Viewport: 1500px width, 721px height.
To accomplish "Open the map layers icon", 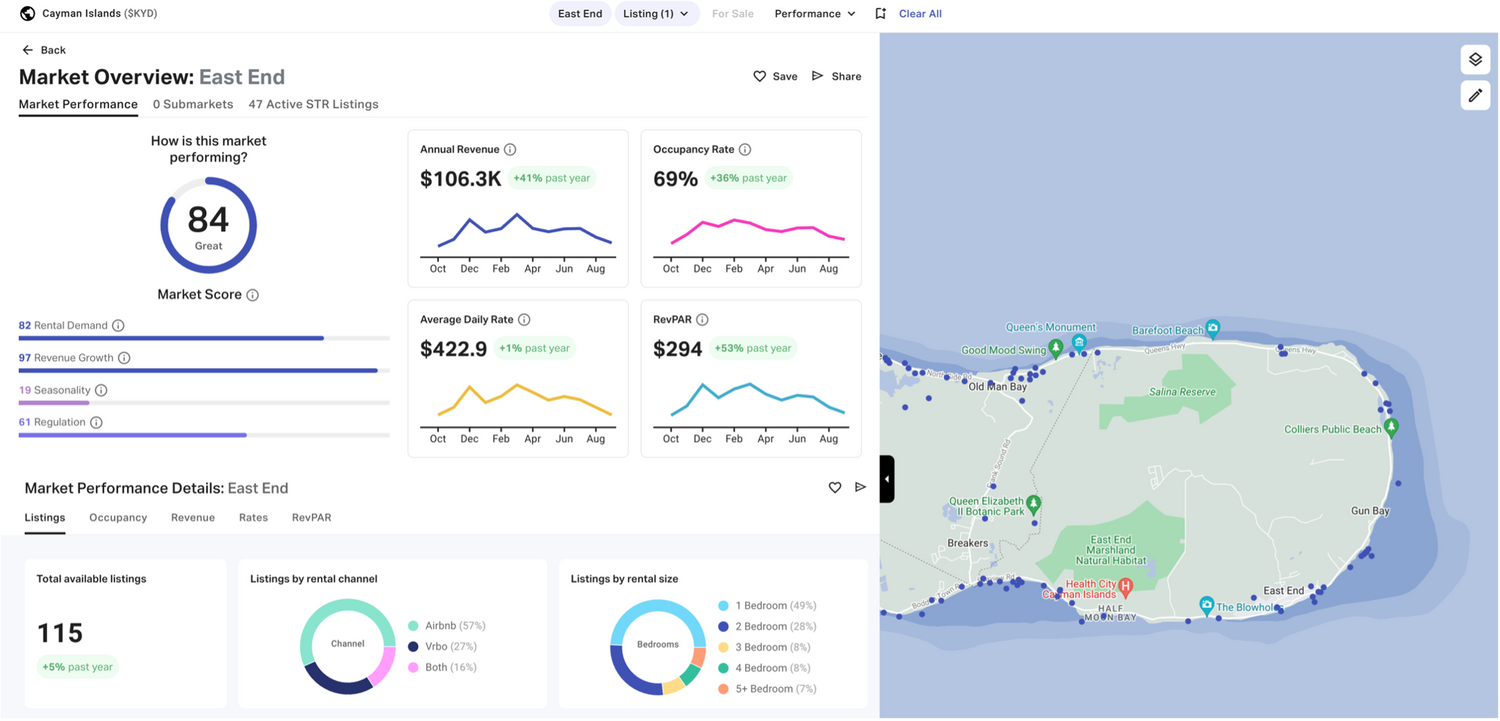I will [1475, 59].
